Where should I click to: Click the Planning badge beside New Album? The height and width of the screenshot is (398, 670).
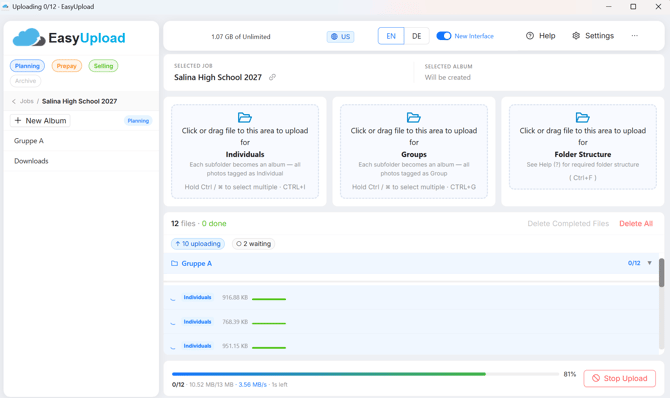(x=138, y=121)
